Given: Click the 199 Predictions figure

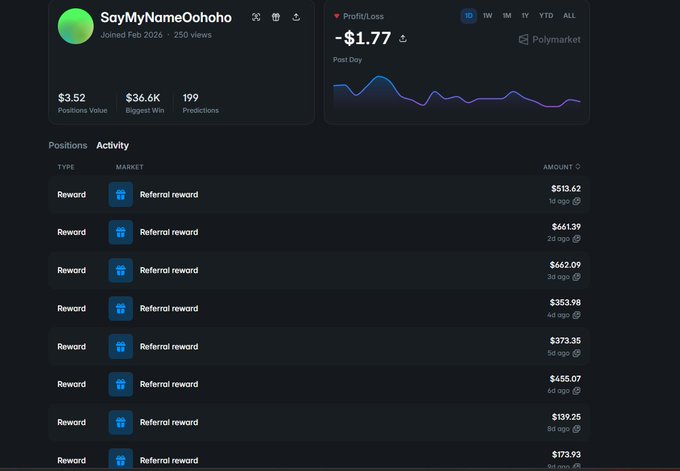Looking at the screenshot, I should click(x=190, y=98).
